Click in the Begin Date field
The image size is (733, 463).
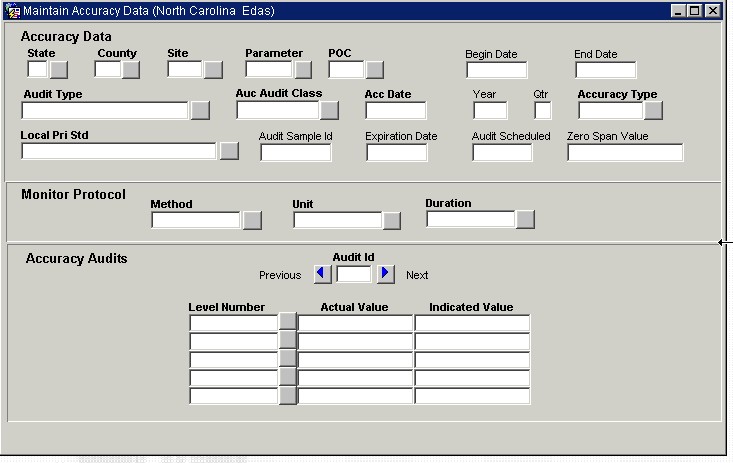coord(496,70)
